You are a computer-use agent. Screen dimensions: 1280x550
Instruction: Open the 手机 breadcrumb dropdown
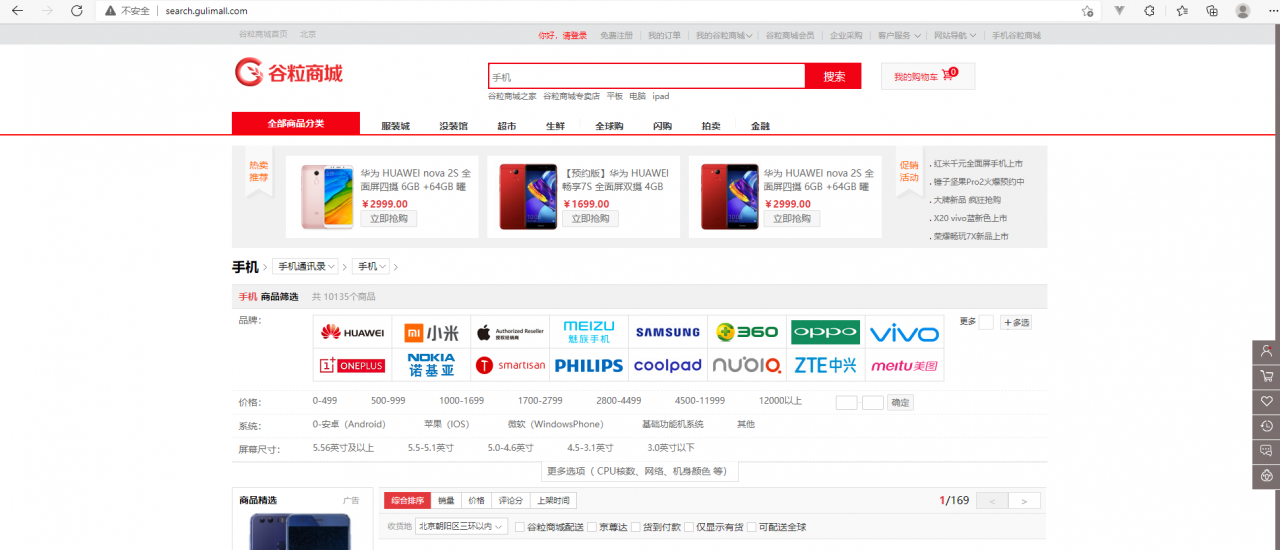(x=370, y=267)
